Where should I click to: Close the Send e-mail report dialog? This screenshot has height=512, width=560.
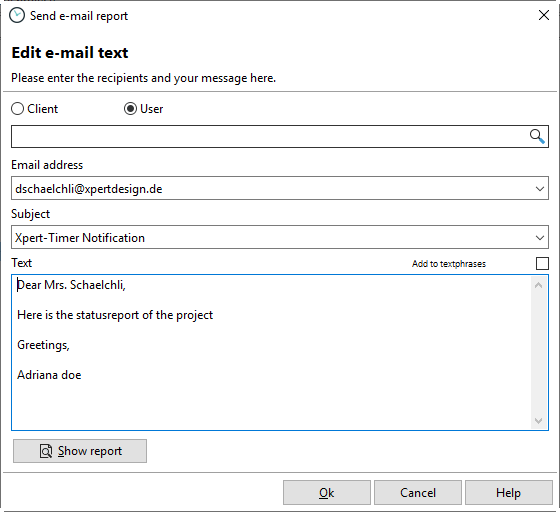[544, 15]
